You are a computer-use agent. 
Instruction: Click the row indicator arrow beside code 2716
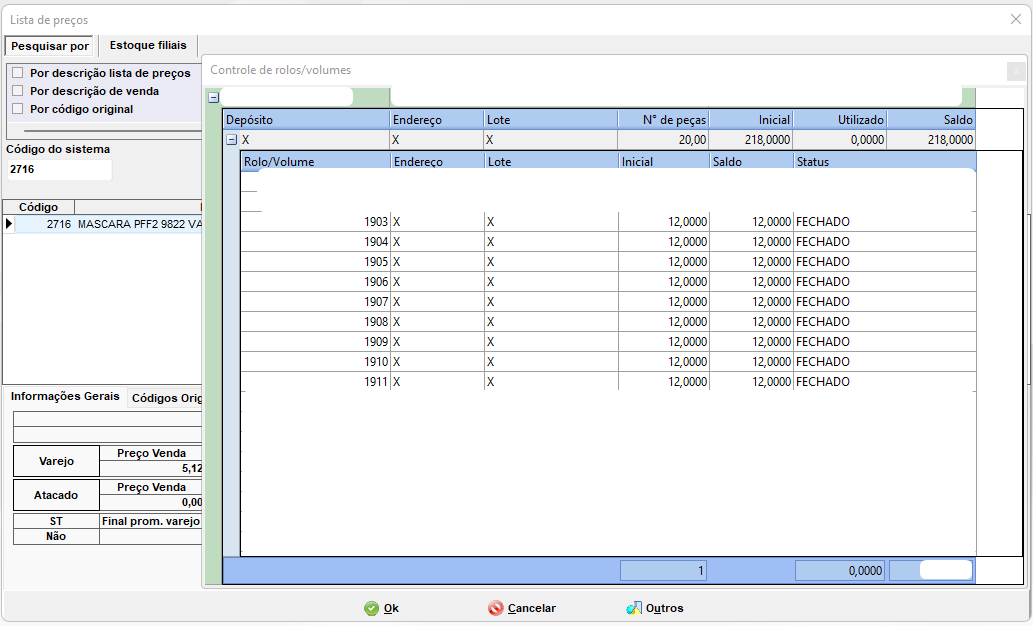click(9, 225)
